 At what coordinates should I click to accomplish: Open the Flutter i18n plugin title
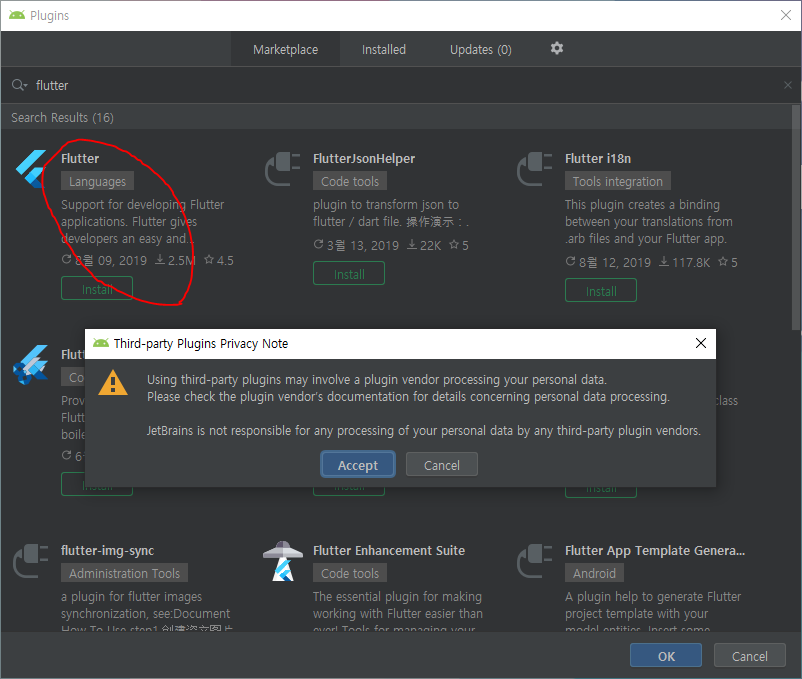click(x=598, y=159)
